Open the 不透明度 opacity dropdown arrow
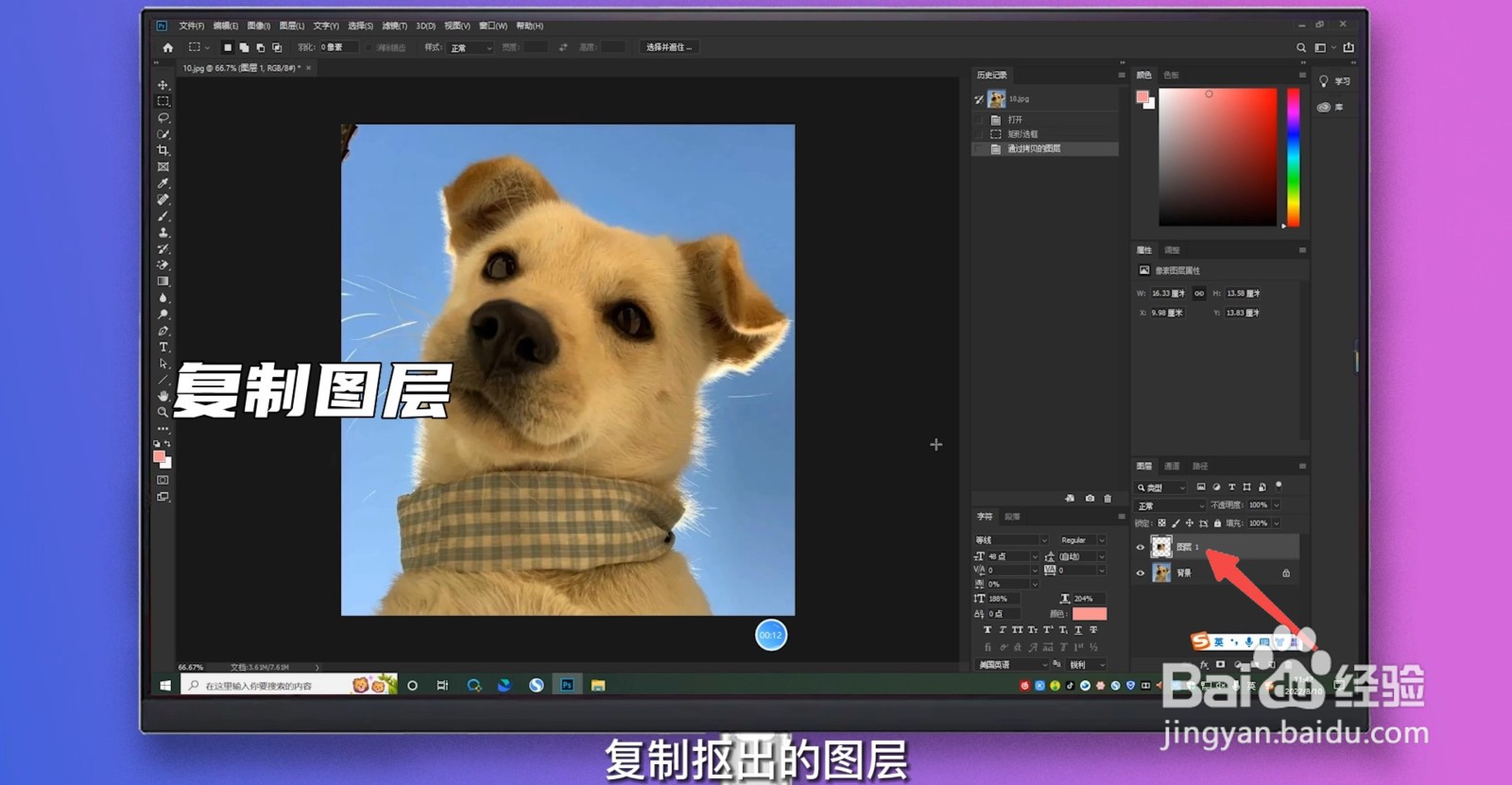 pos(1277,505)
